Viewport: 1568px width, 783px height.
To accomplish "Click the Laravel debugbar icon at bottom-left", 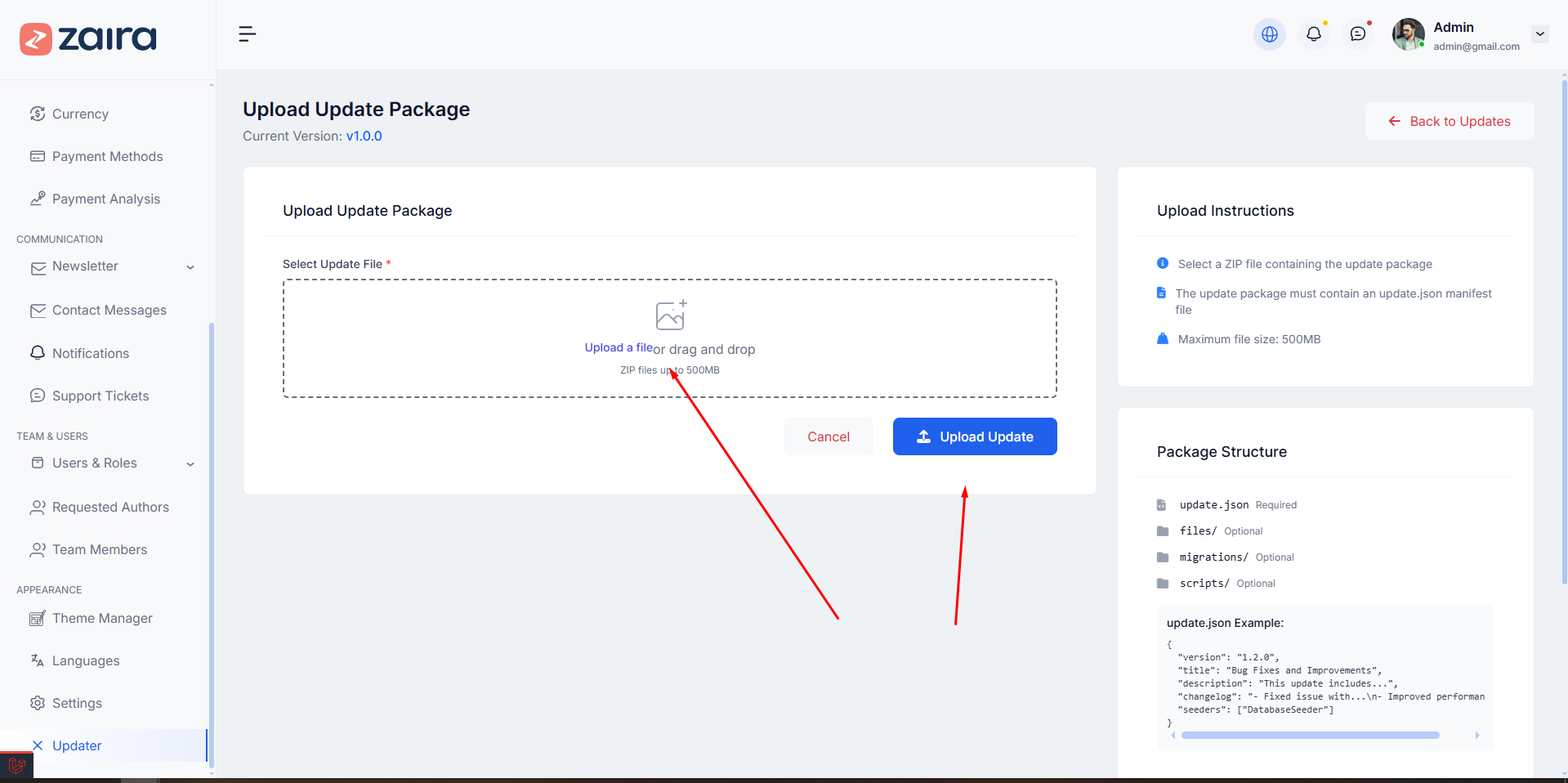I will (16, 767).
